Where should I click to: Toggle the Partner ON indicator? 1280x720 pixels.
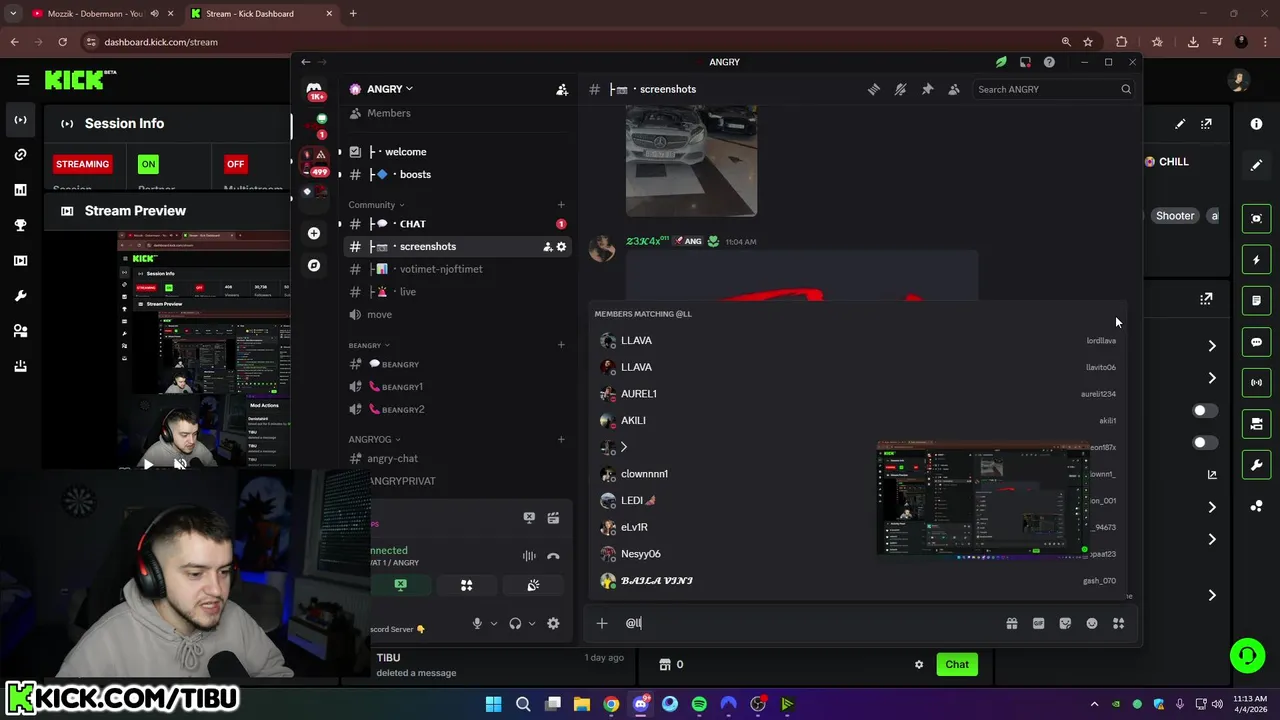pyautogui.click(x=148, y=164)
